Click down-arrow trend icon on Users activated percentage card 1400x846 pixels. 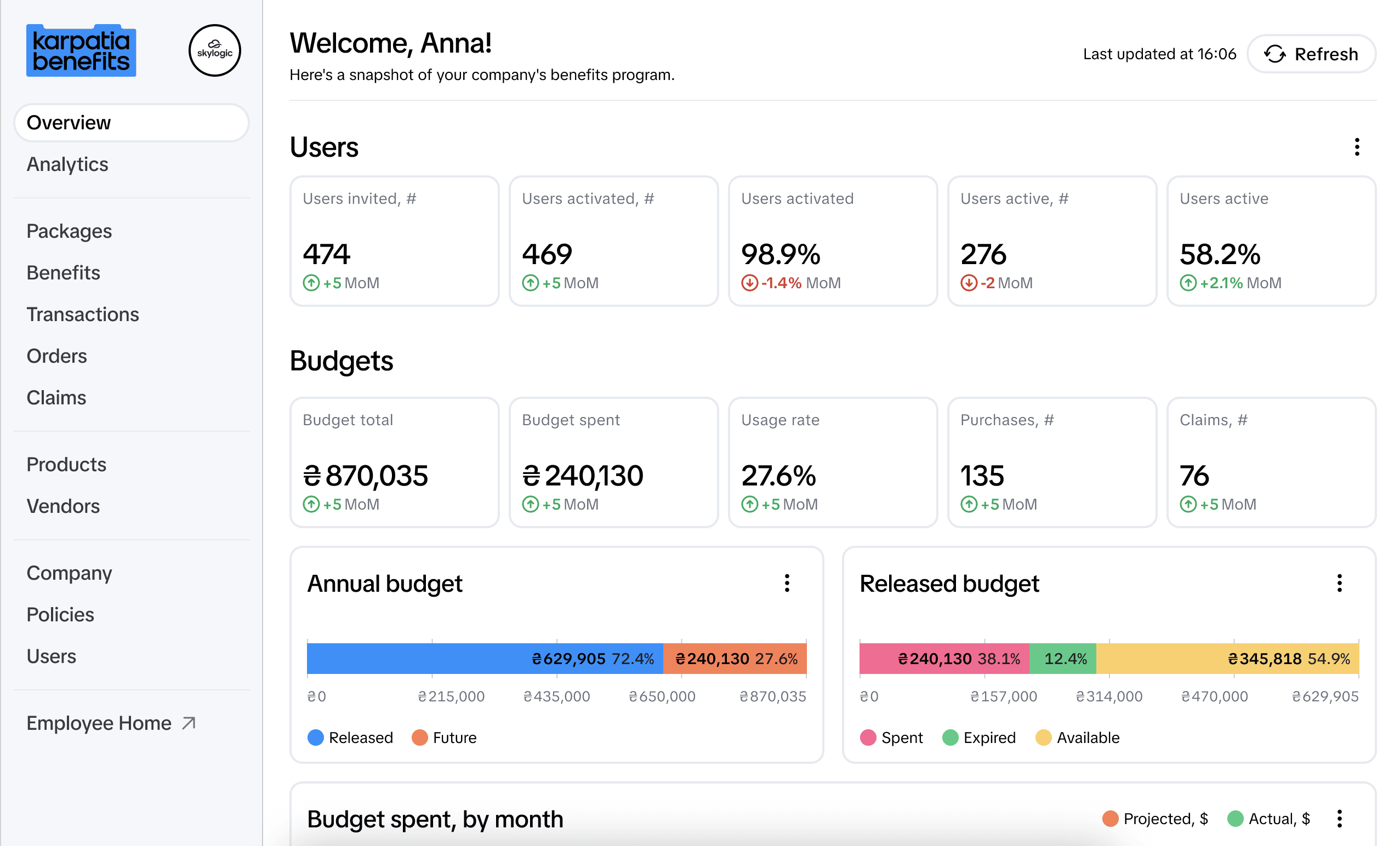click(749, 283)
